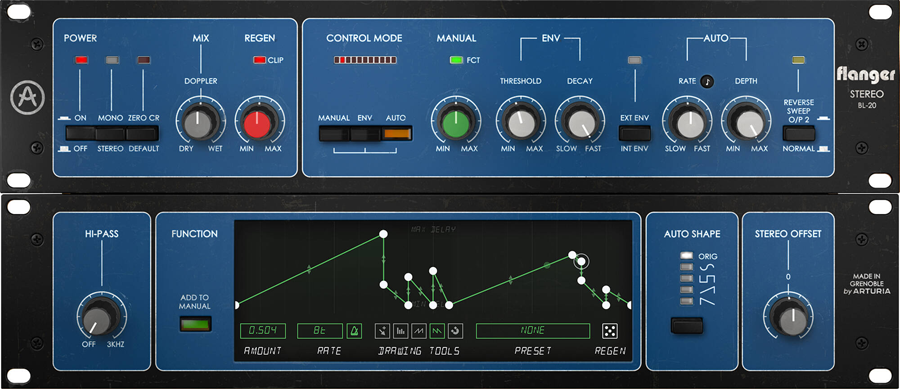
Task: Toggle the Reverse Sweep O/P 2 switch
Action: click(x=799, y=134)
